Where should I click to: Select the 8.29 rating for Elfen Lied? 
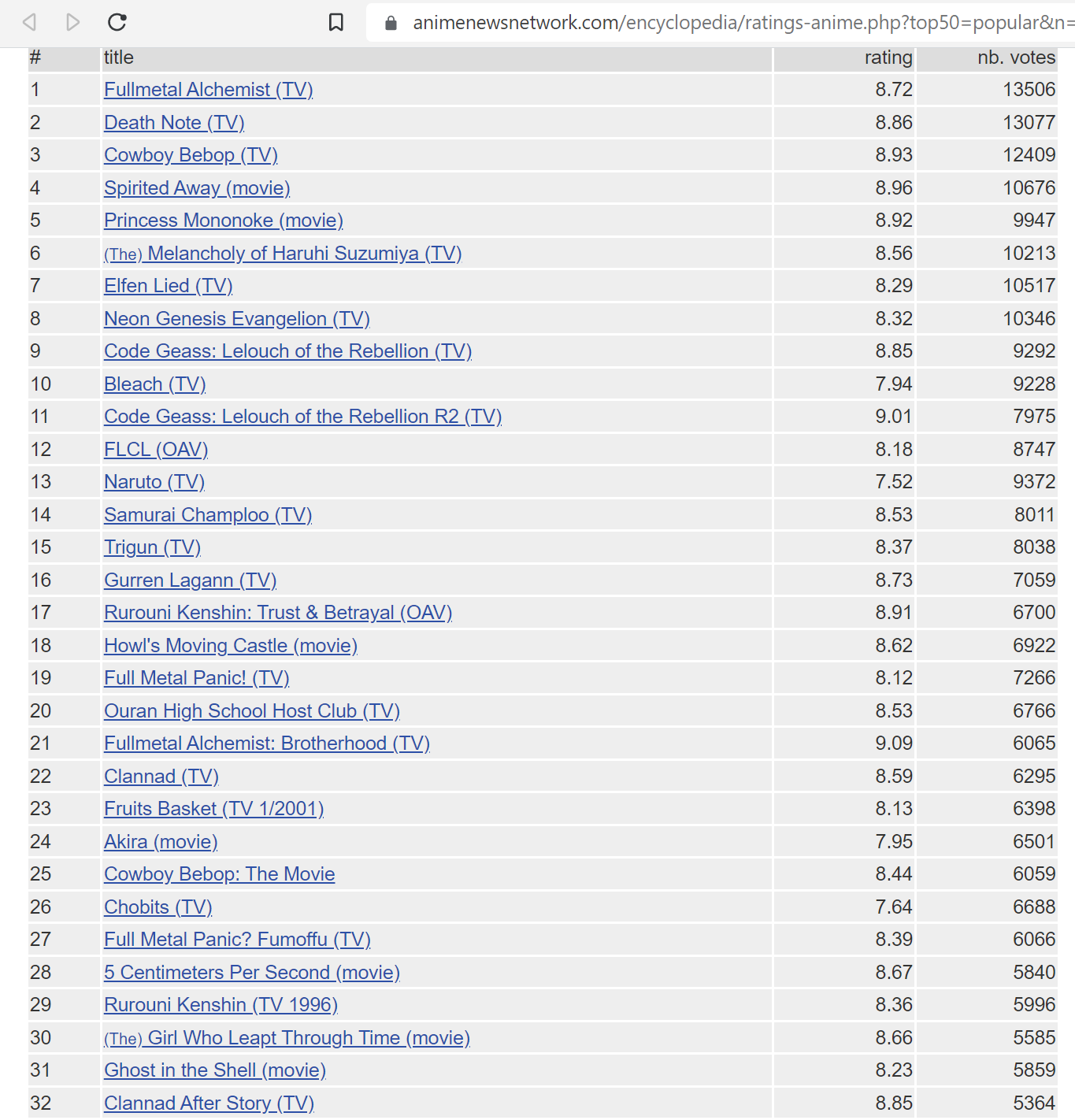click(894, 286)
